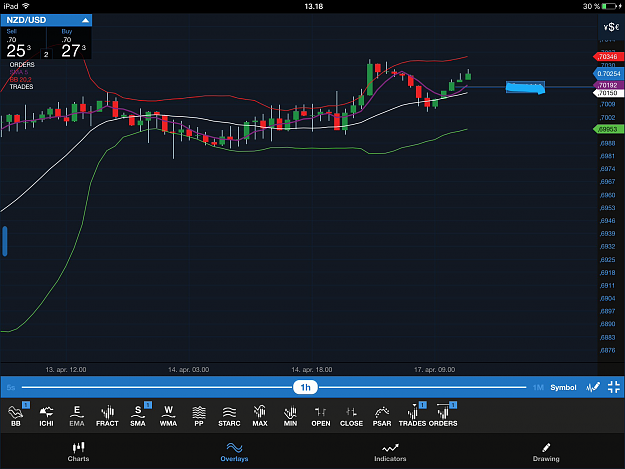Click the 14. apr. 03.00 time label

[189, 370]
